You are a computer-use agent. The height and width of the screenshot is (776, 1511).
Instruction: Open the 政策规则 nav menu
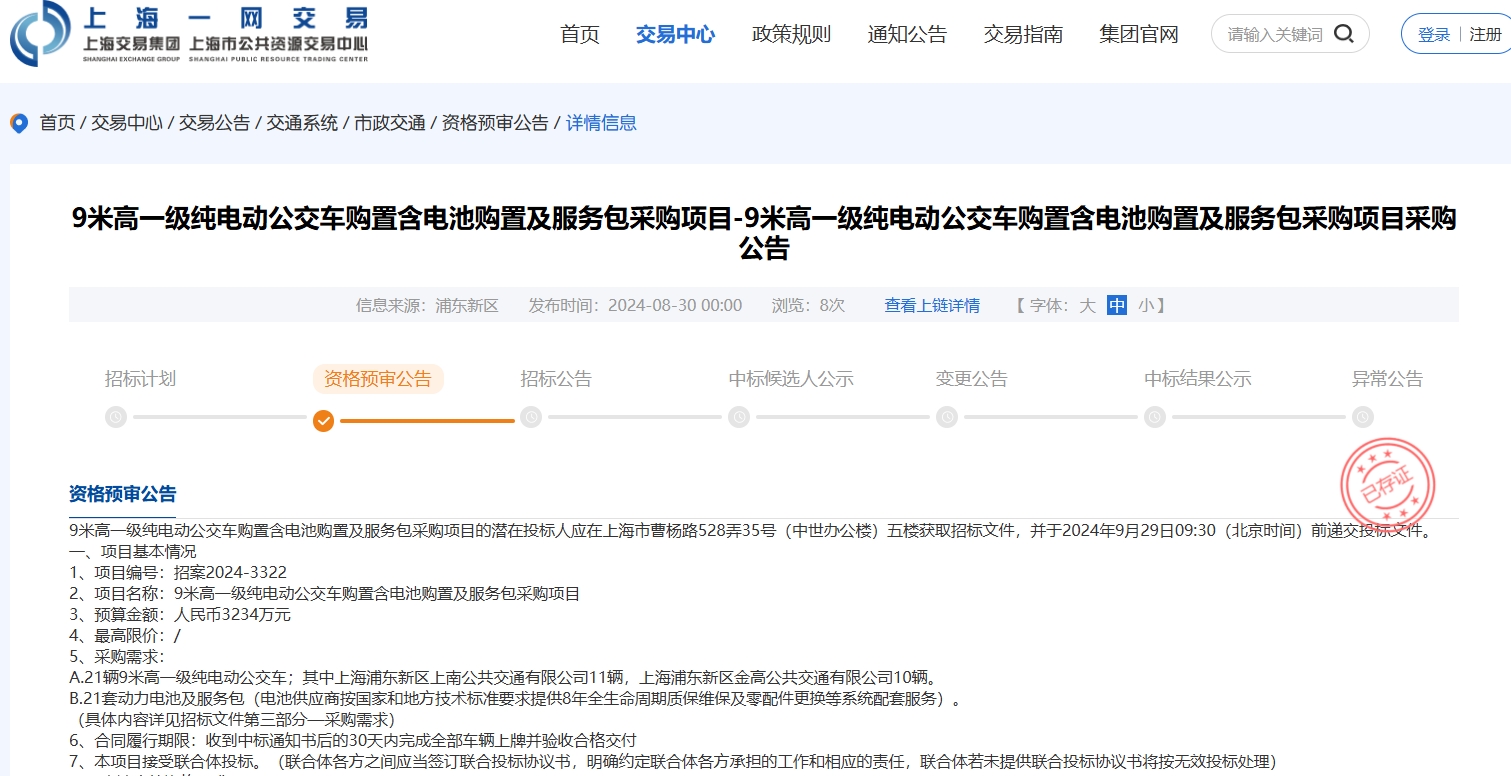click(791, 34)
